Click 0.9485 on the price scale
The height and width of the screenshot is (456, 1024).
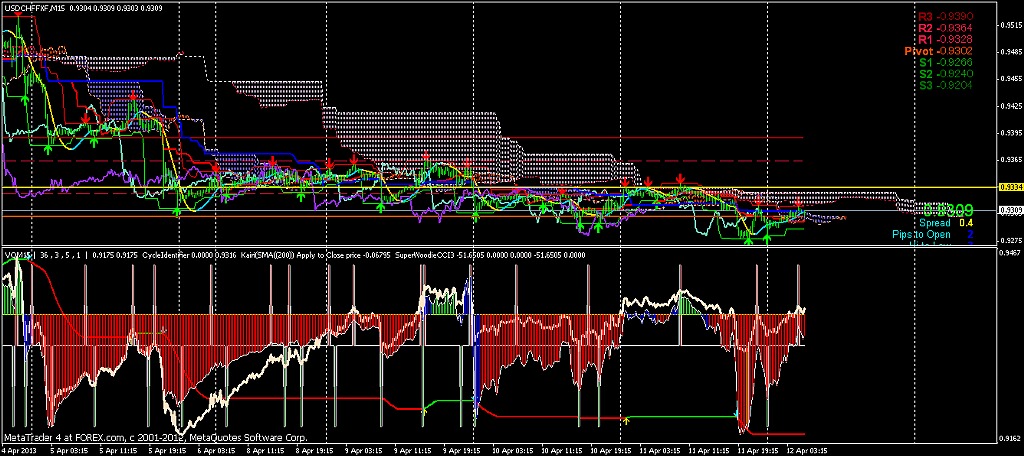tap(1010, 52)
